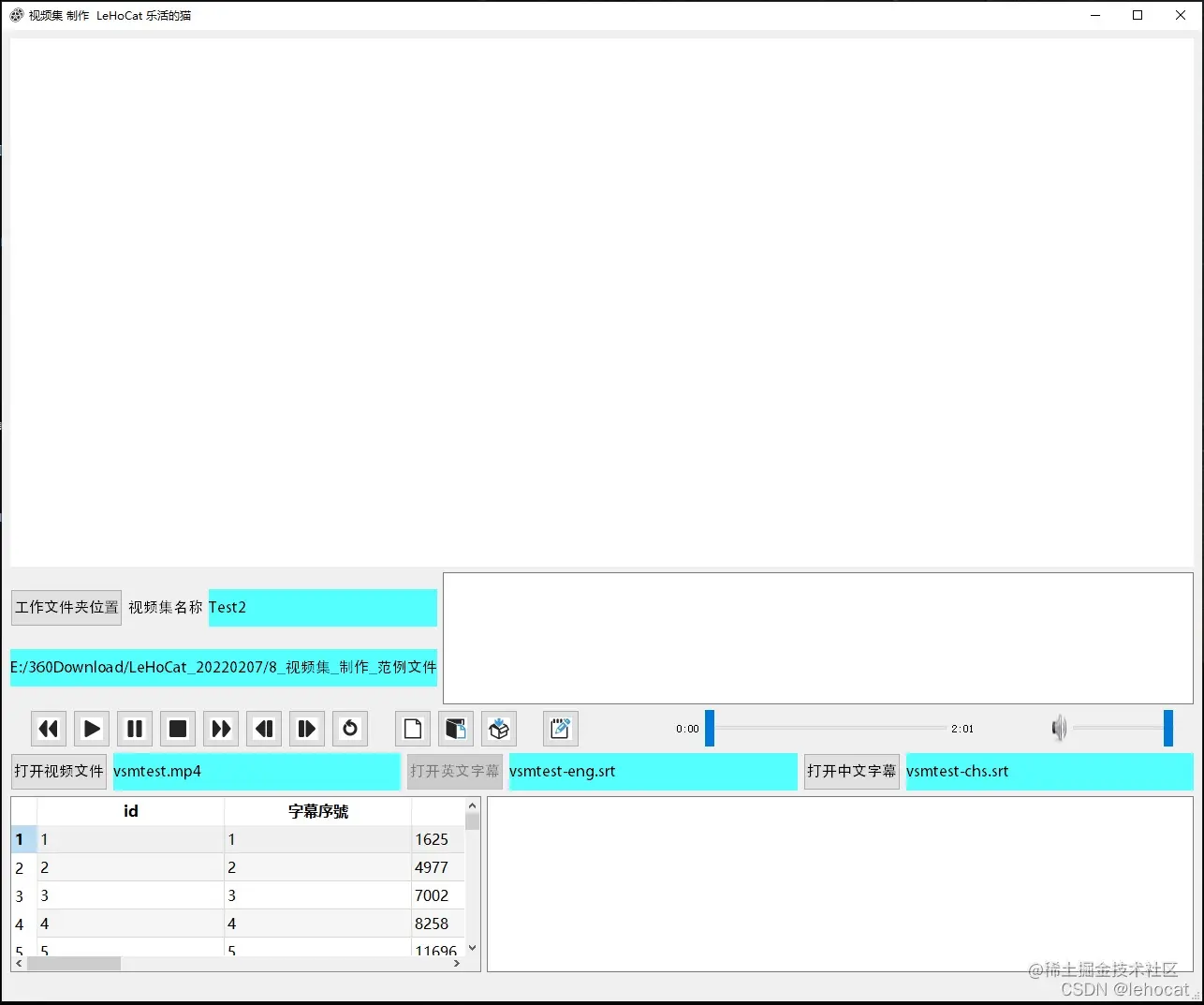The width and height of the screenshot is (1204, 1005).
Task: Click the app icon in title bar
Action: [x=17, y=15]
